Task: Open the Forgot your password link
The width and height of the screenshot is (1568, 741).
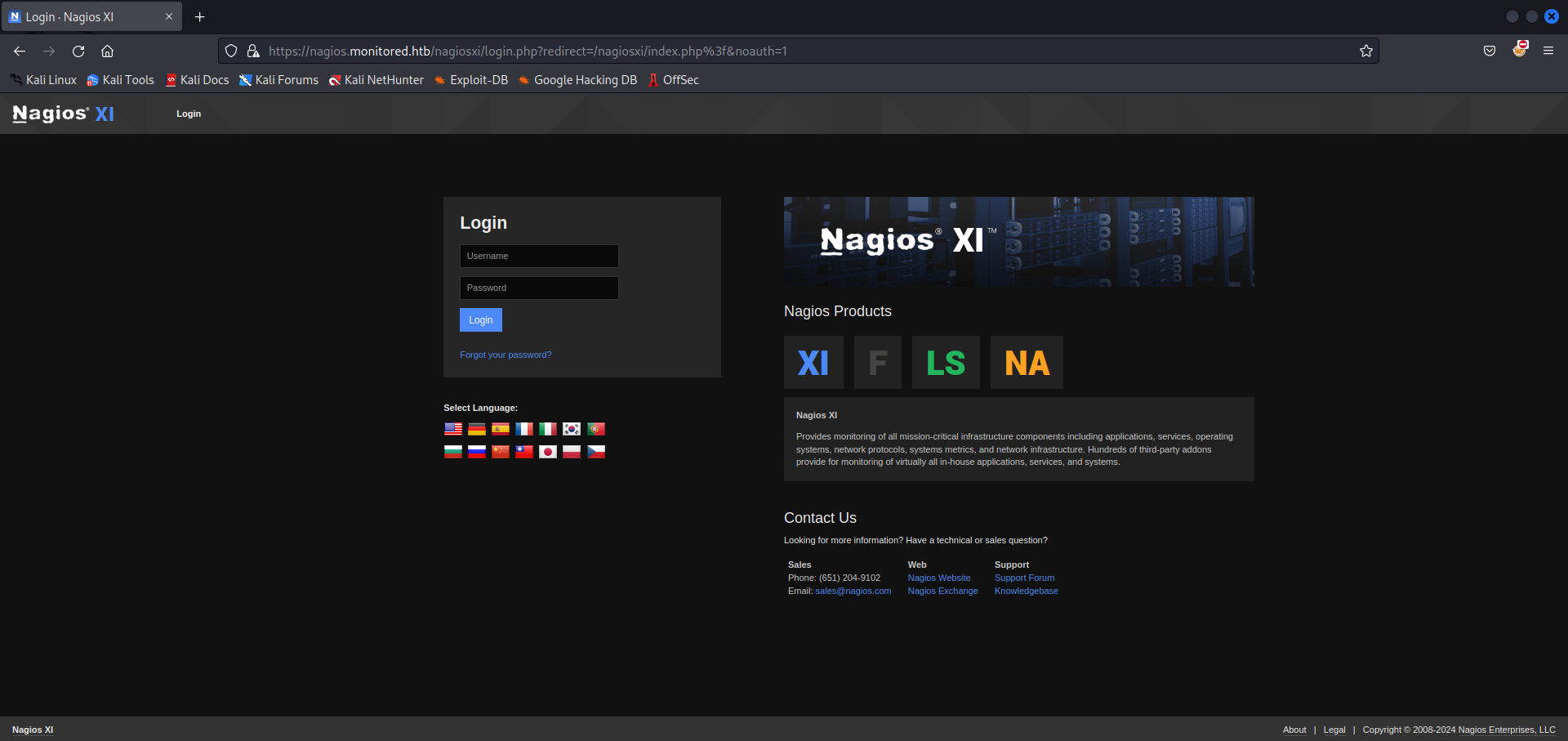Action: (x=506, y=355)
